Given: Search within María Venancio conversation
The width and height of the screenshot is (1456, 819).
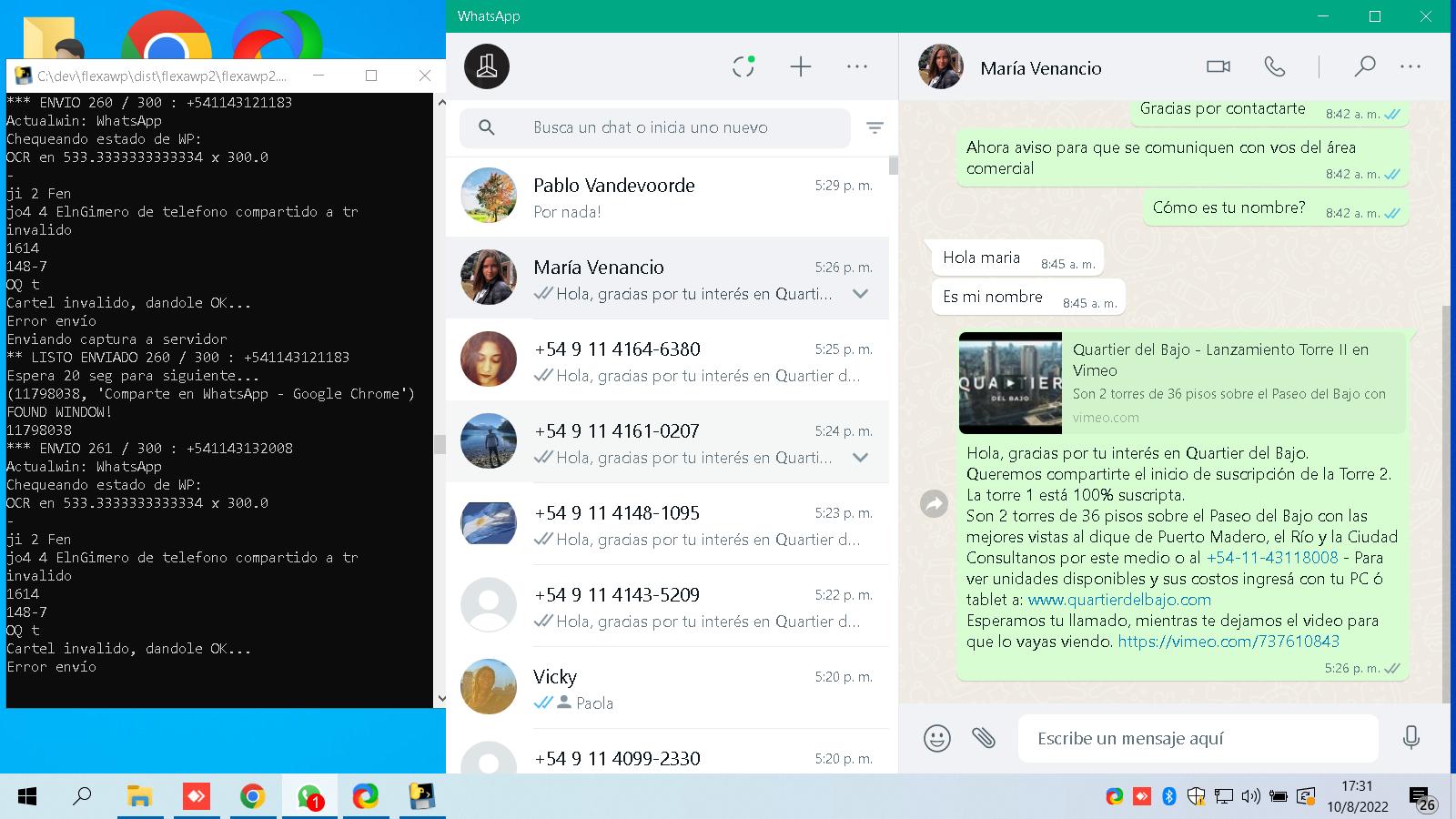Looking at the screenshot, I should click(1364, 66).
